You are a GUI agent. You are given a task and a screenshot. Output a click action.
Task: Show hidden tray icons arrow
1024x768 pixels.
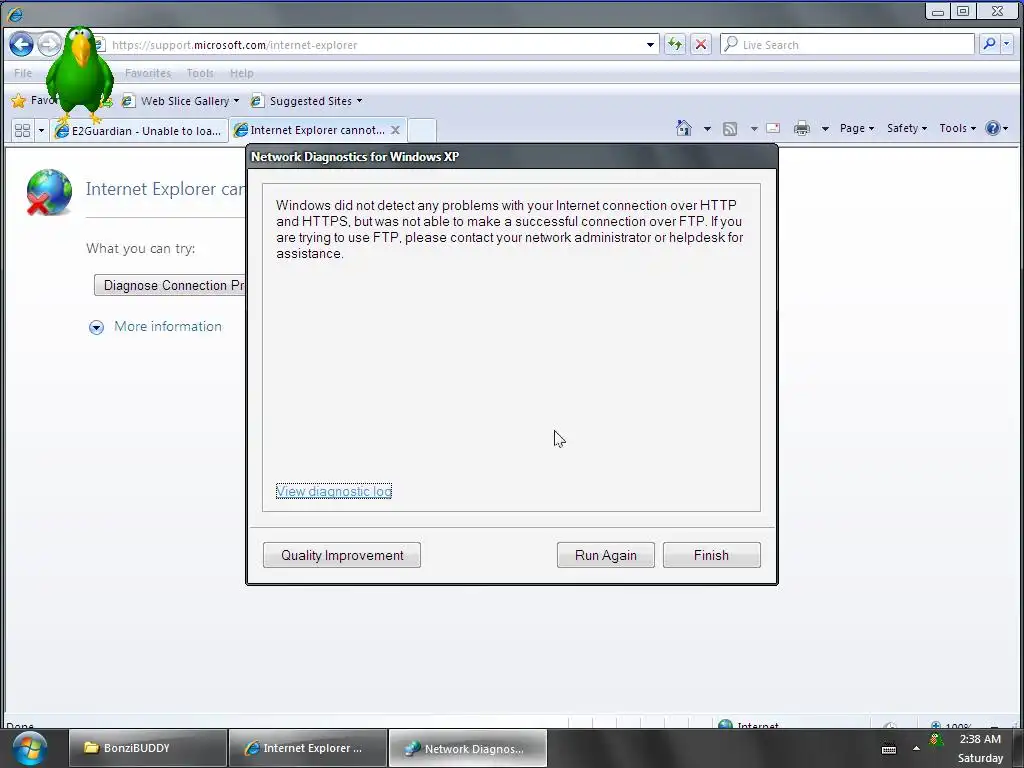pyautogui.click(x=916, y=748)
